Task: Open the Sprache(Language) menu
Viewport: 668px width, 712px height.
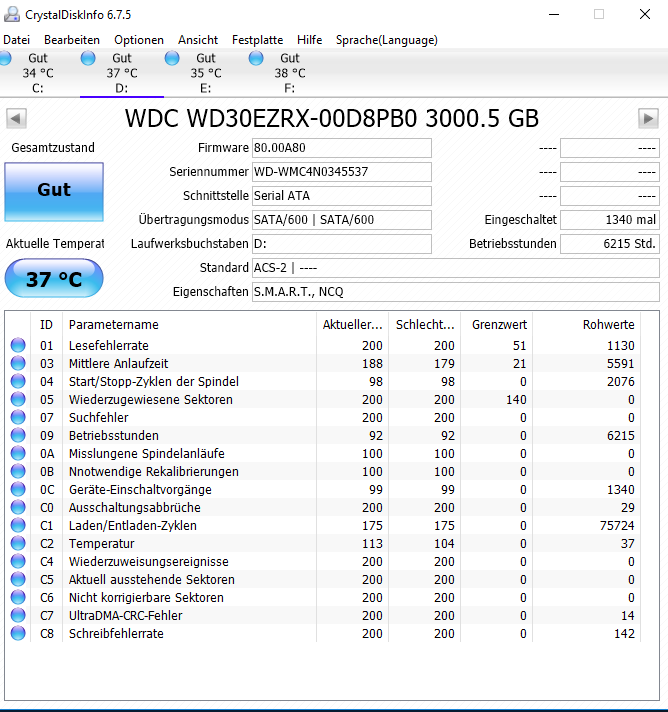Action: [387, 40]
